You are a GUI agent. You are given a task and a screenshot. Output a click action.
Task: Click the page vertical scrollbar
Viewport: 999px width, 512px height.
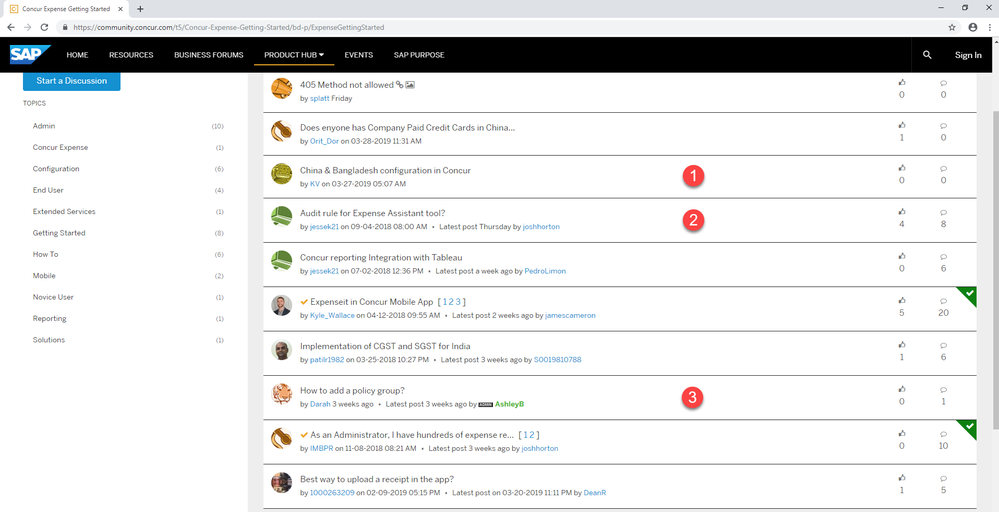[995, 271]
